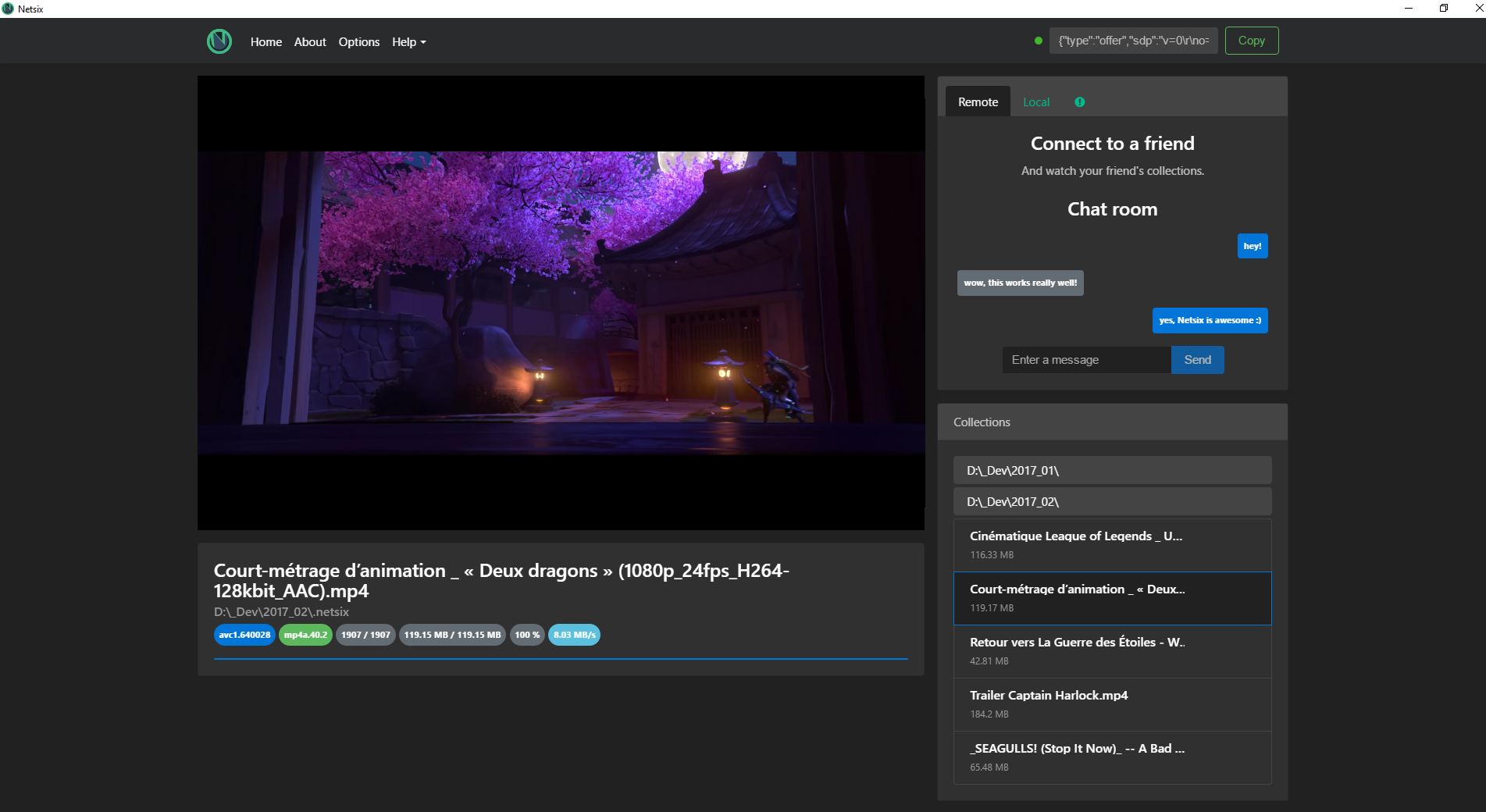Select Retour vers La Guerre des Étoiles video

click(x=1112, y=651)
